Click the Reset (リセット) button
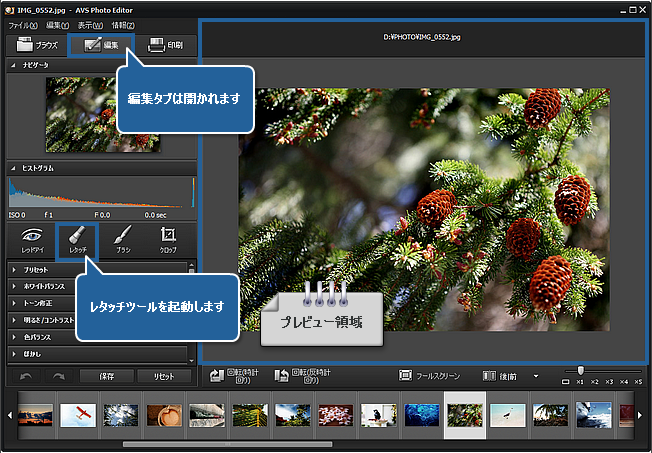 point(164,376)
